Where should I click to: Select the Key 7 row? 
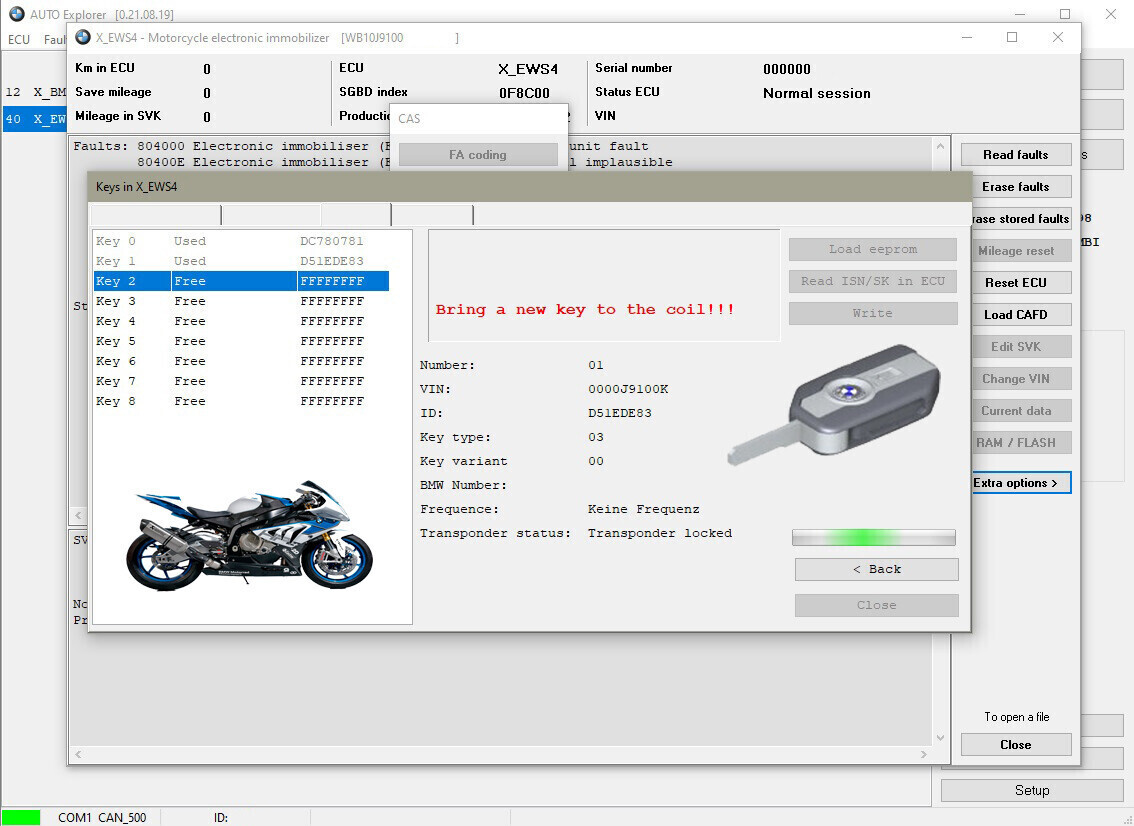pos(242,381)
